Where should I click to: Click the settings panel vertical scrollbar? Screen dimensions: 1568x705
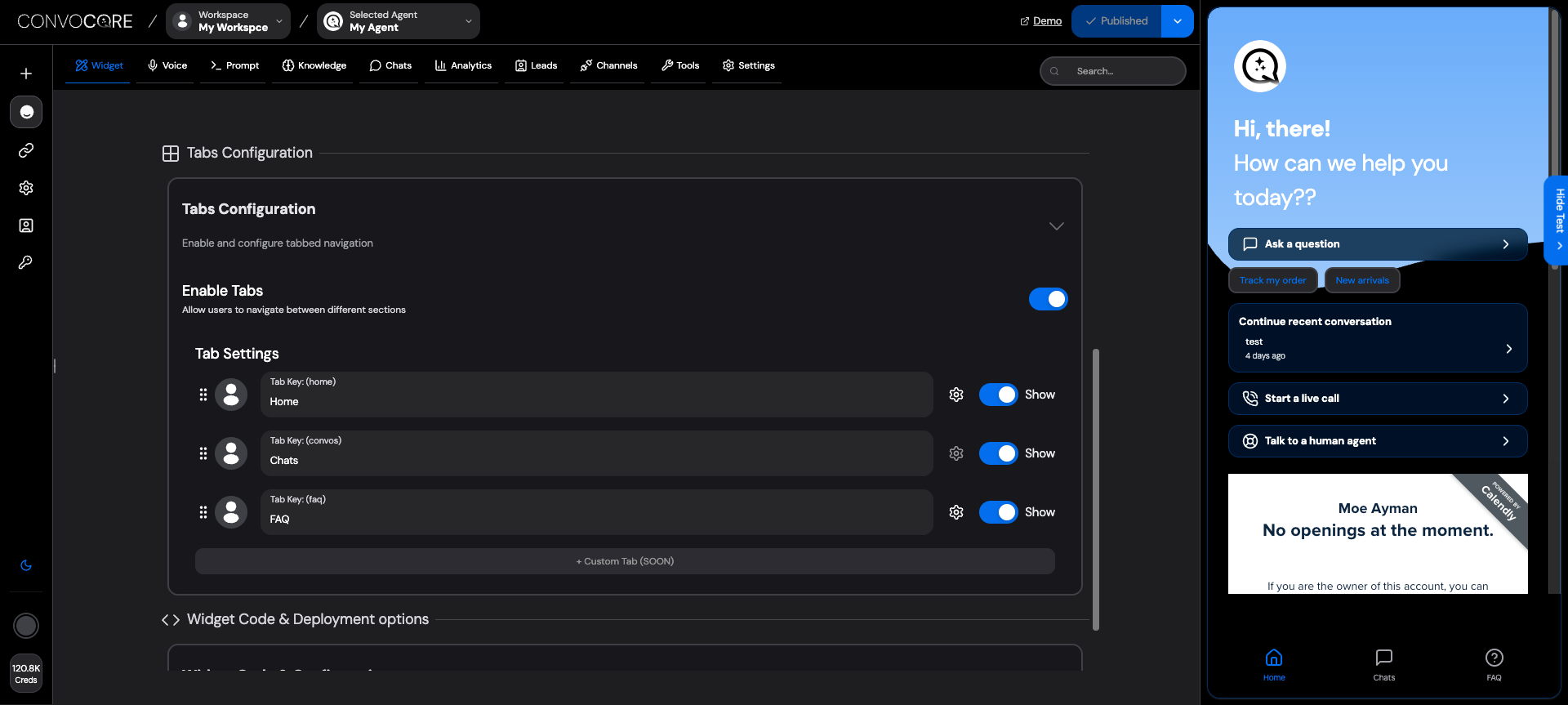(x=1096, y=489)
